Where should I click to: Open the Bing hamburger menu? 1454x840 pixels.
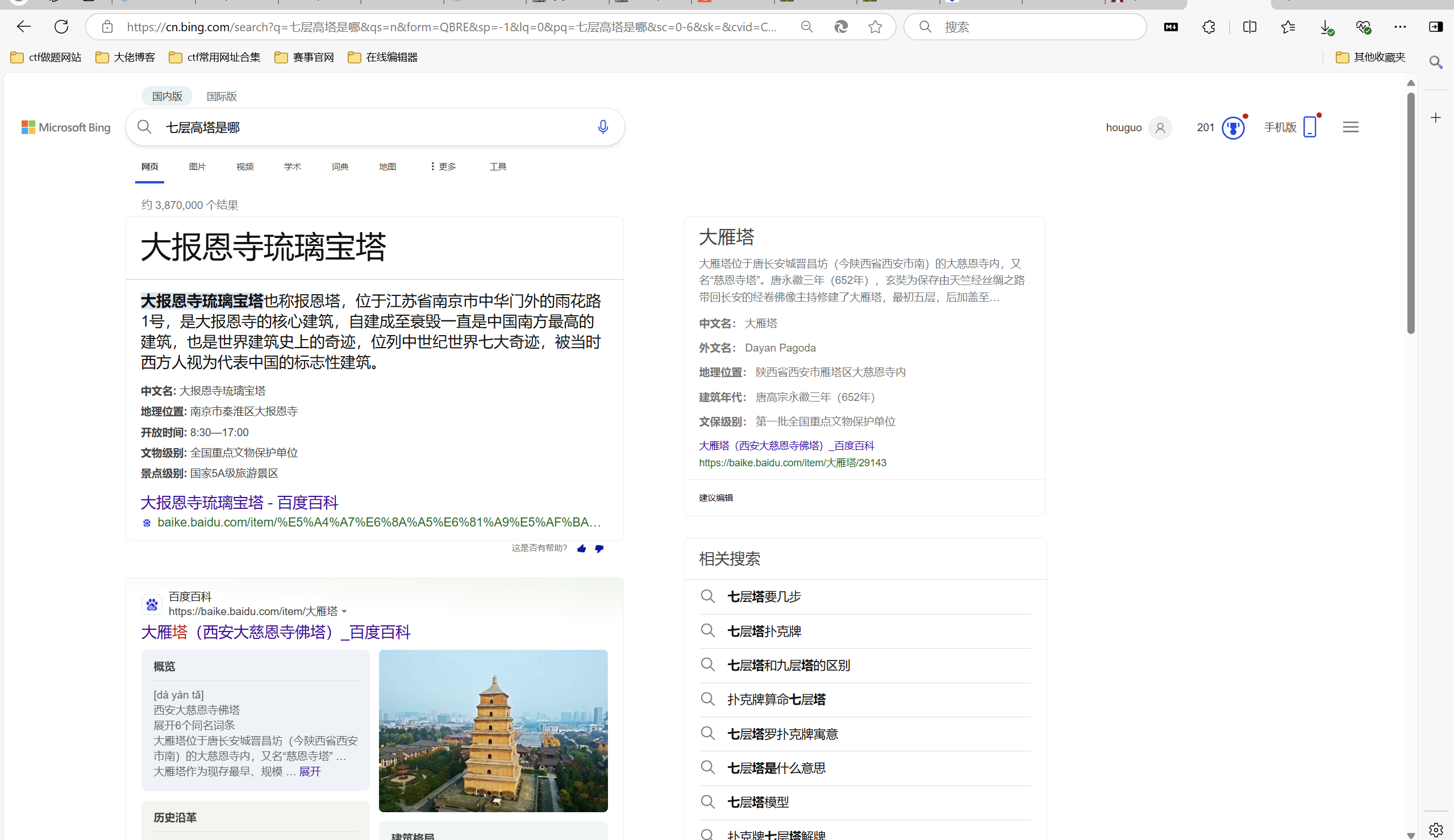tap(1351, 127)
